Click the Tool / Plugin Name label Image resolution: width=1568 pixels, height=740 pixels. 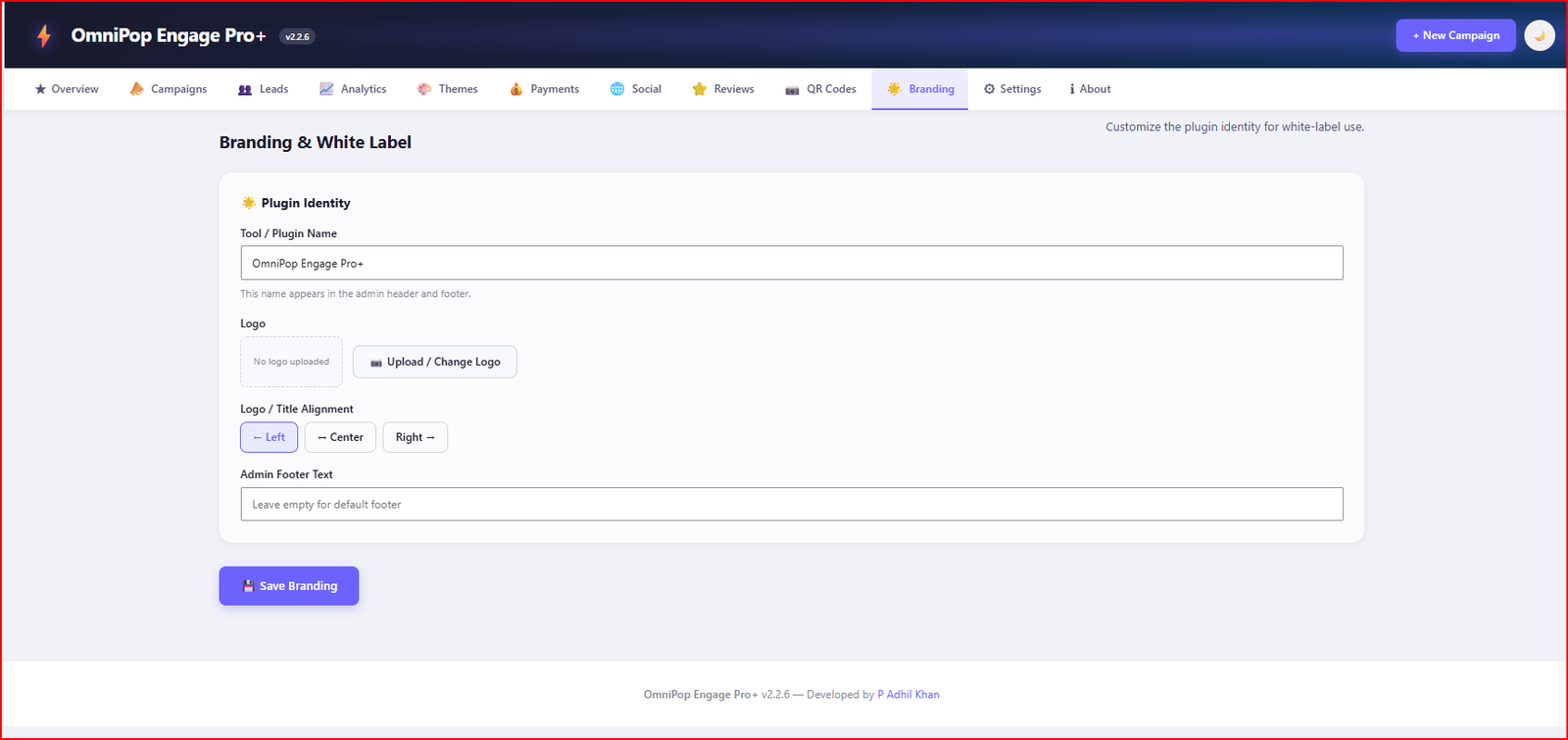[x=288, y=233]
